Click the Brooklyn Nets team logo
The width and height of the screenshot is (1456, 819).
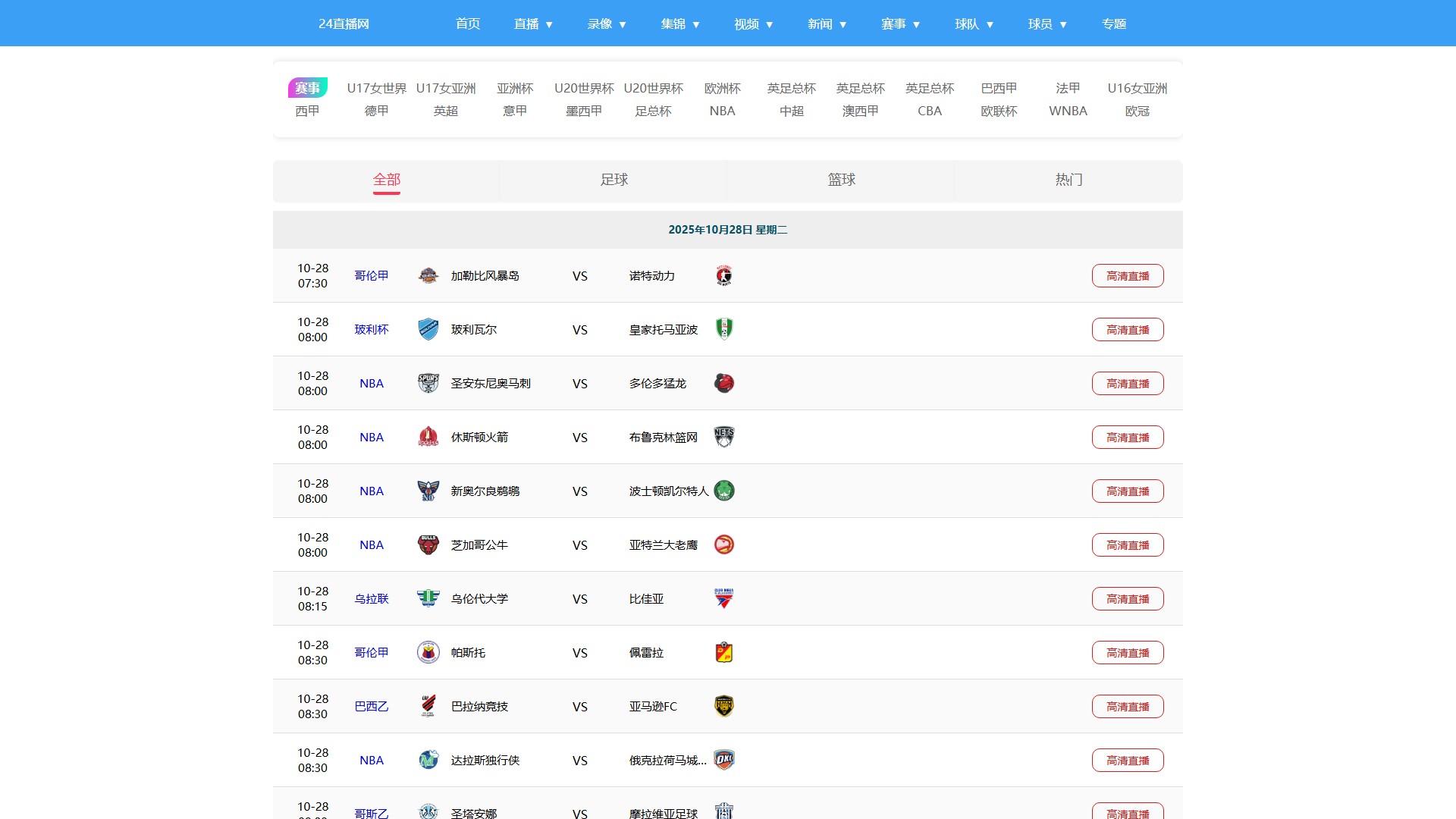[x=723, y=437]
